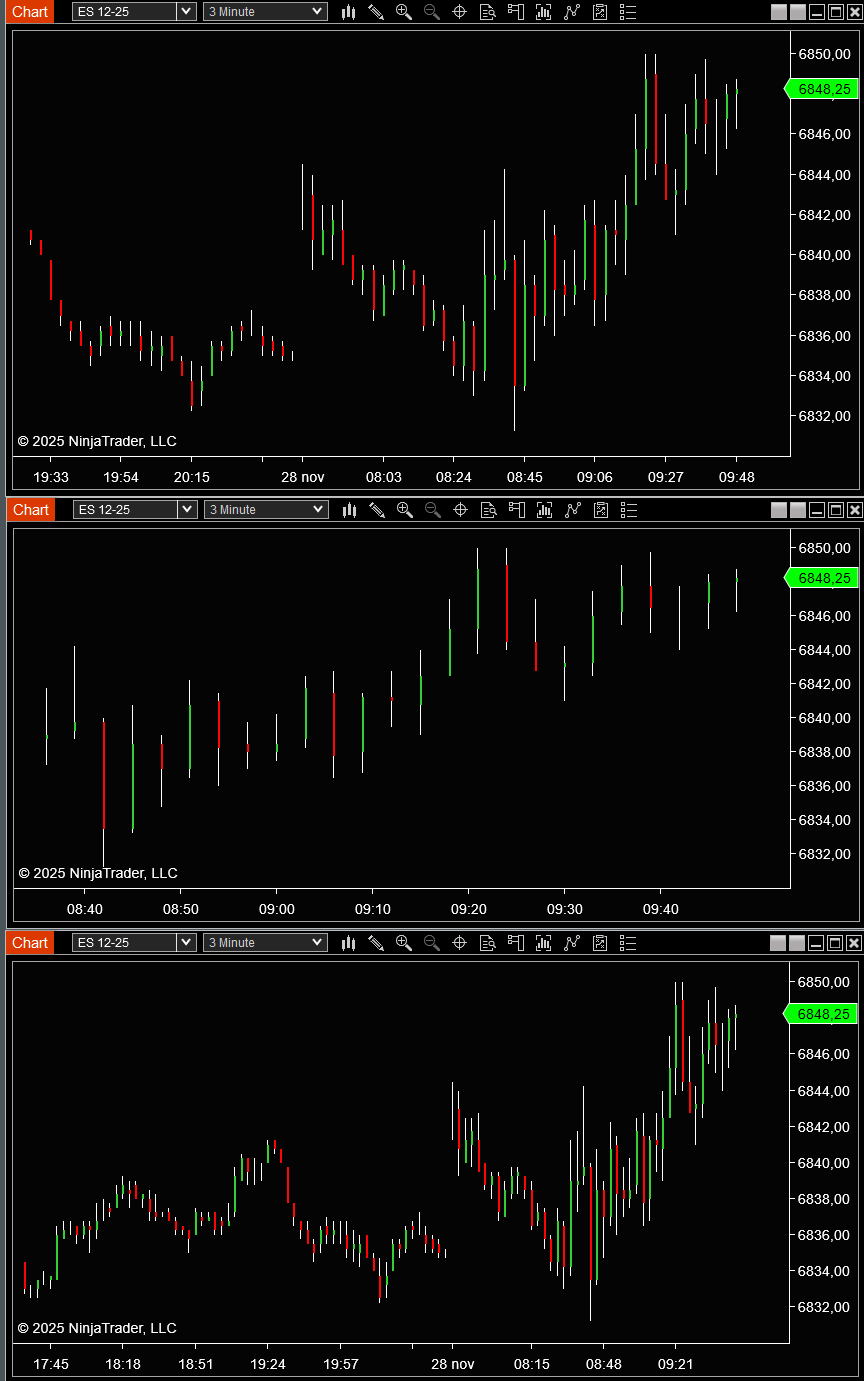Click zoom in magnifier in top chart
The height and width of the screenshot is (1381, 864).
coord(404,12)
